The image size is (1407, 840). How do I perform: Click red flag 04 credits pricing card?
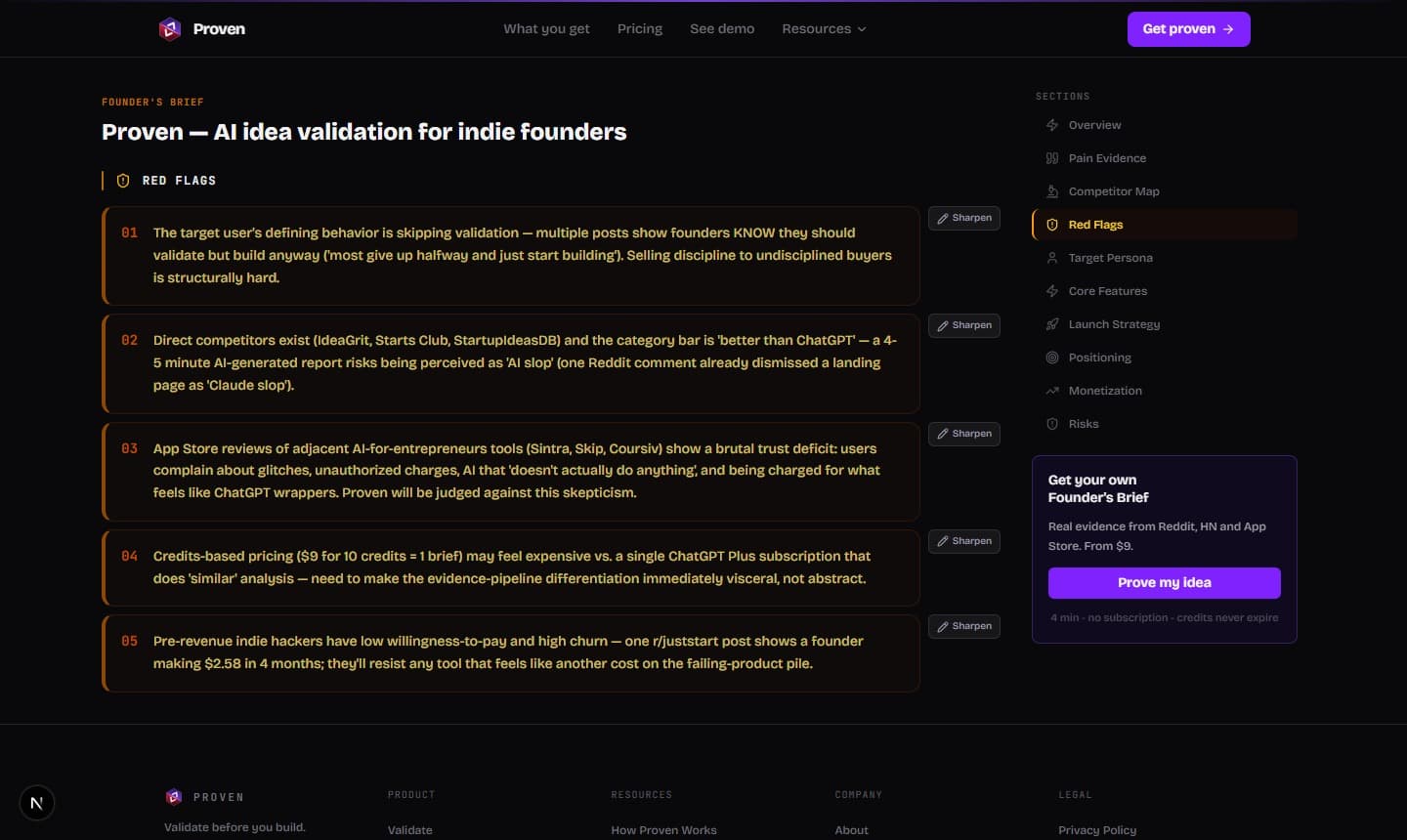coord(511,568)
